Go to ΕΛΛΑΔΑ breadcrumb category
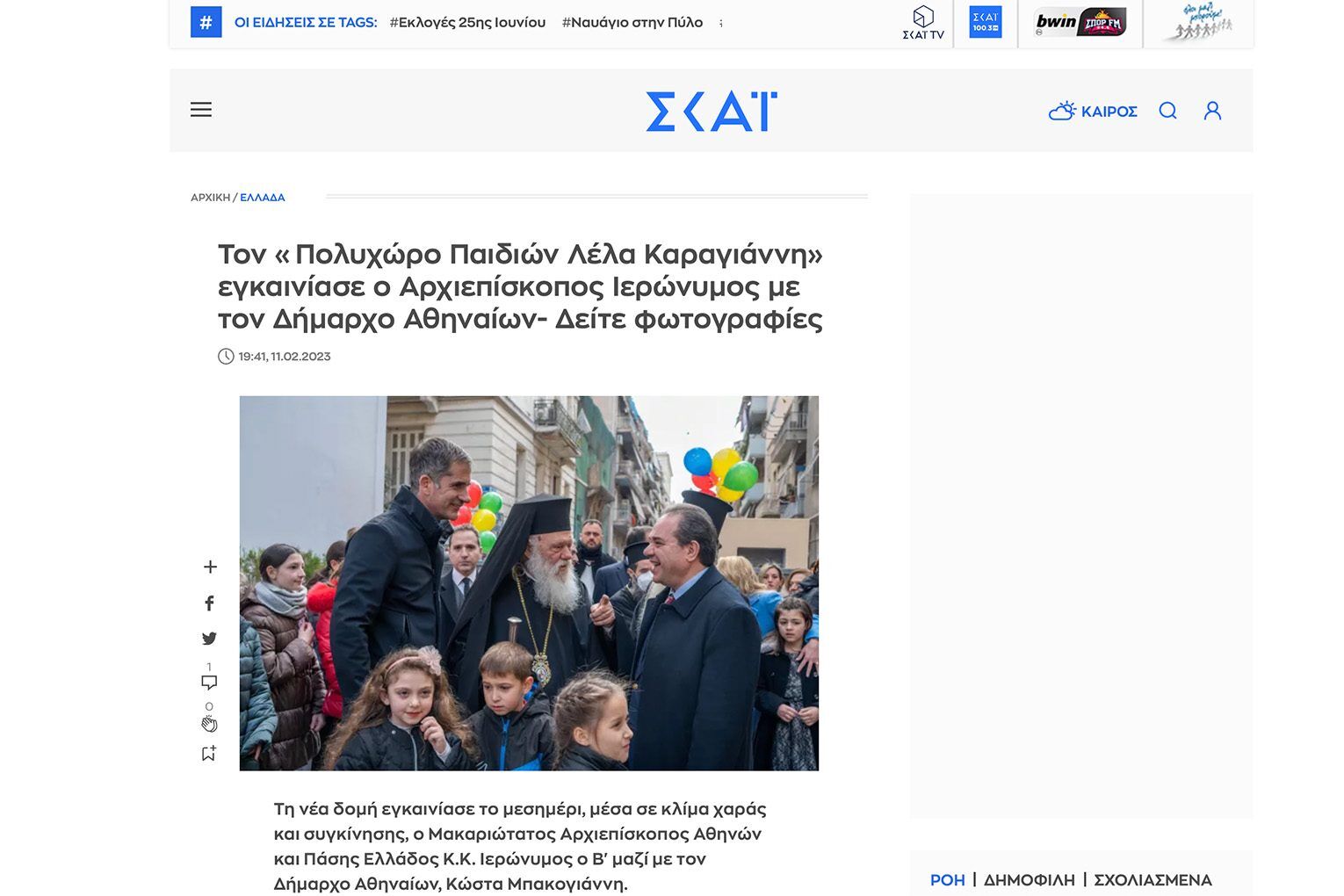The height and width of the screenshot is (896, 1344). click(263, 198)
